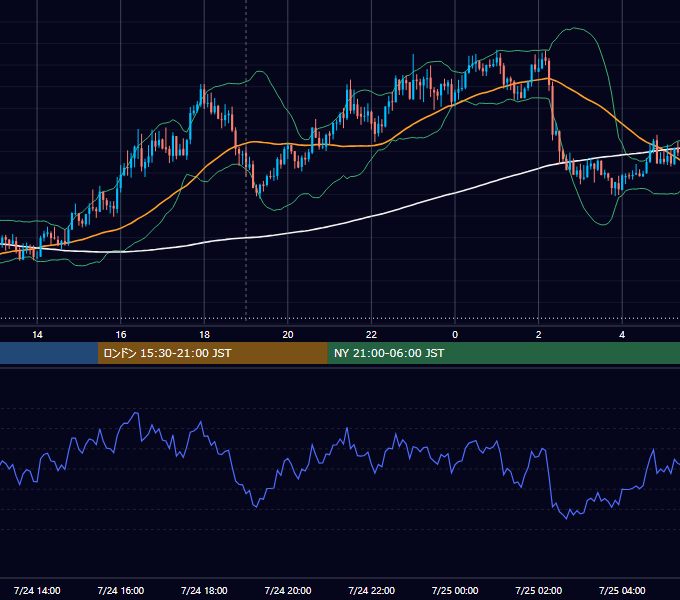This screenshot has width=680, height=600.
Task: Click the 7/24 20:00 date label
Action: (288, 590)
